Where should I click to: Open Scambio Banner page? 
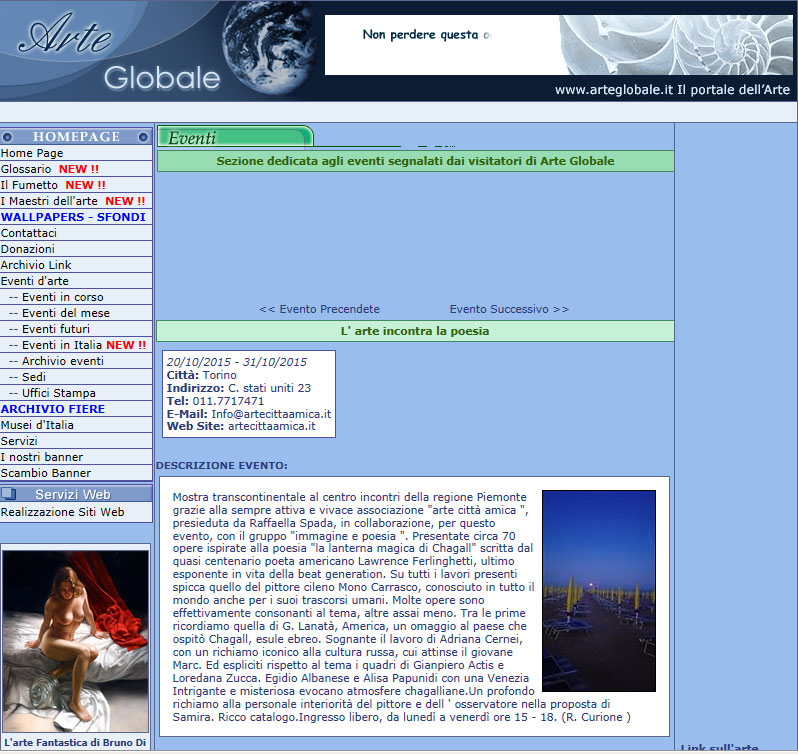coord(46,473)
